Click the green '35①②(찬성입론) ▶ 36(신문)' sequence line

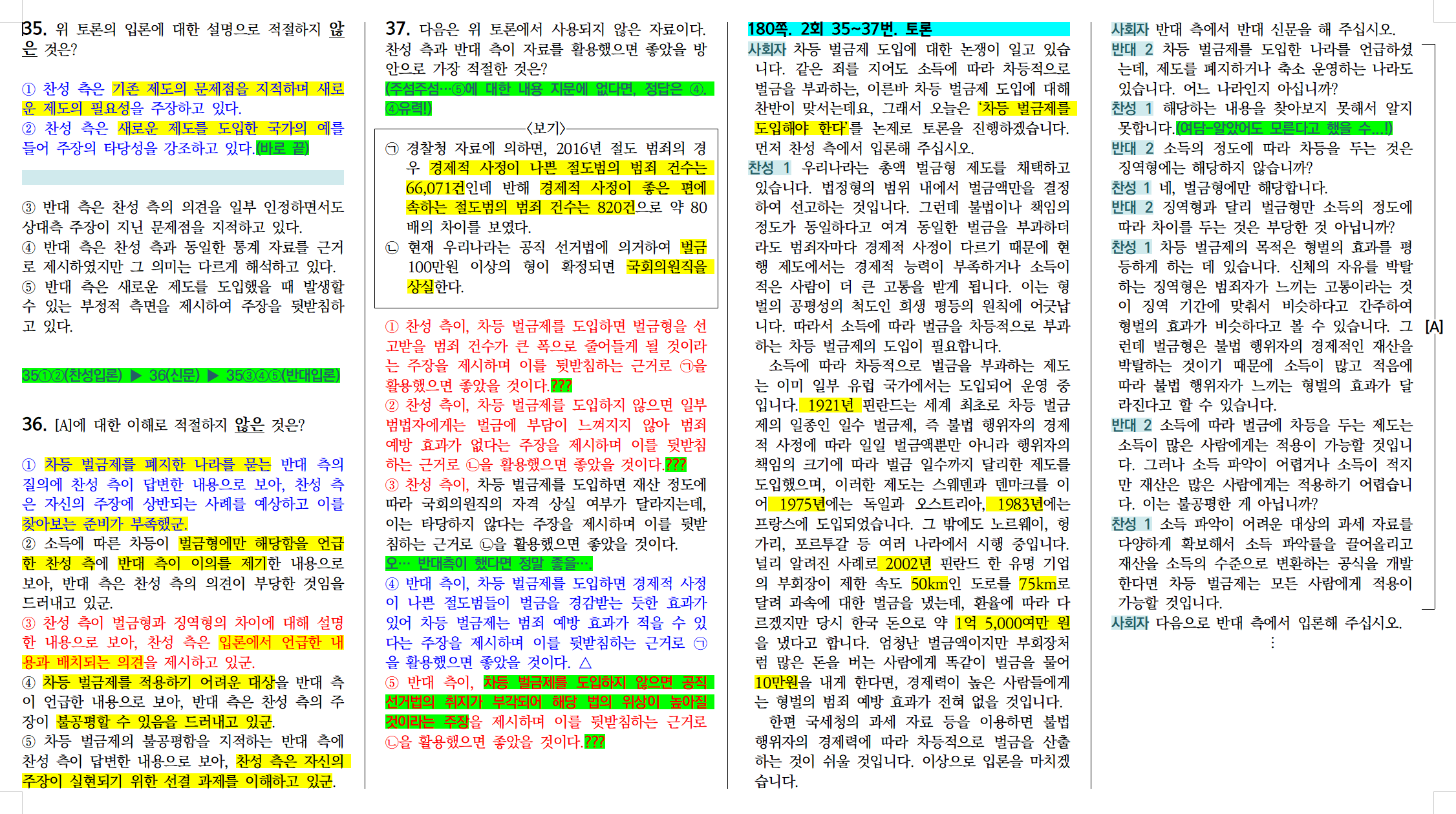click(180, 376)
